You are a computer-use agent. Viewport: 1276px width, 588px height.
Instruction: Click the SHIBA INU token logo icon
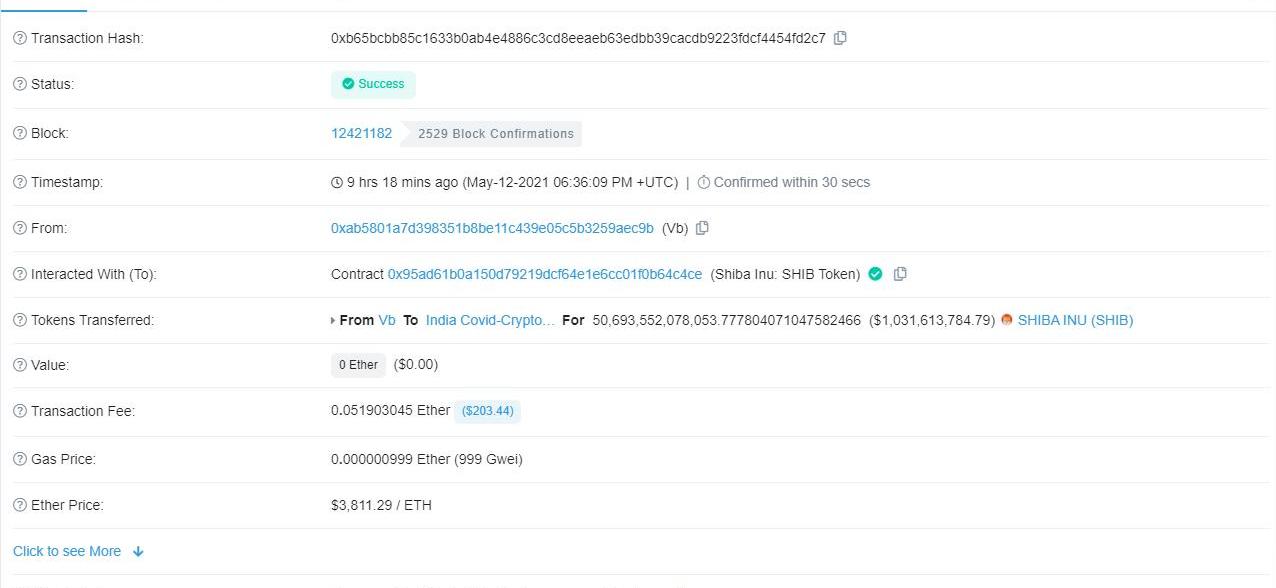(x=1007, y=320)
